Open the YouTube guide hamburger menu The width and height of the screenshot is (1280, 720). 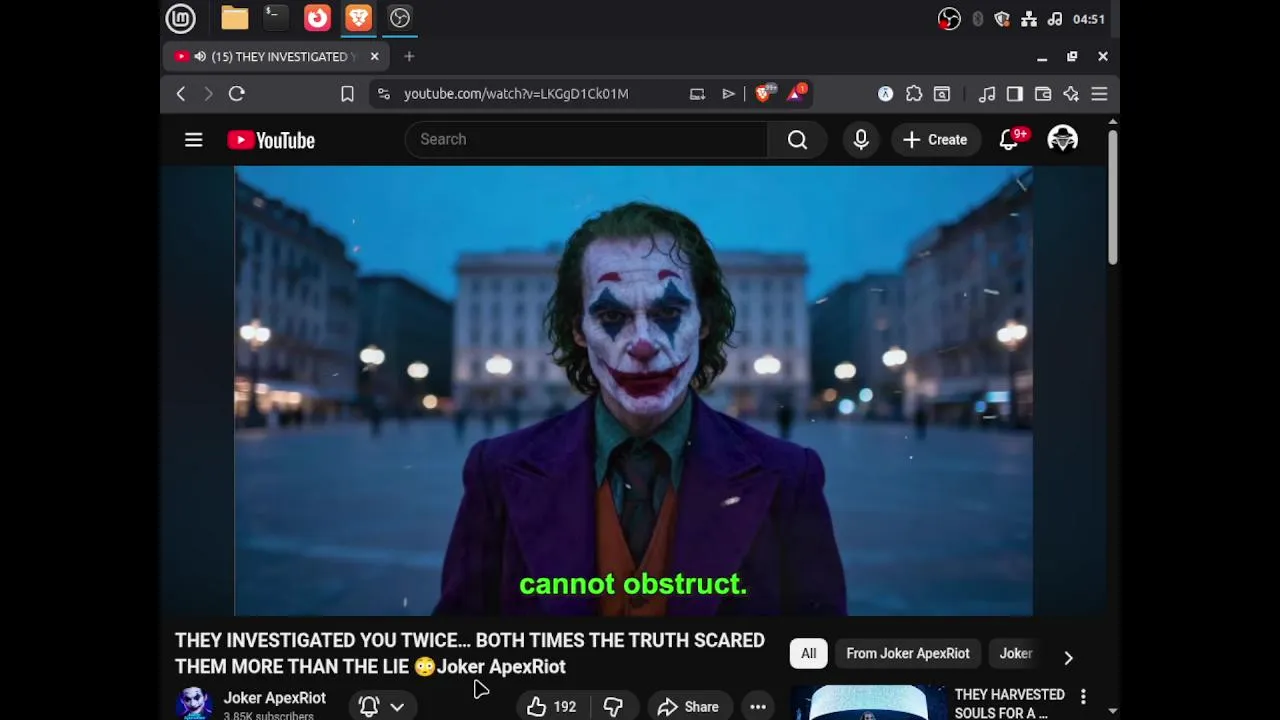[194, 140]
